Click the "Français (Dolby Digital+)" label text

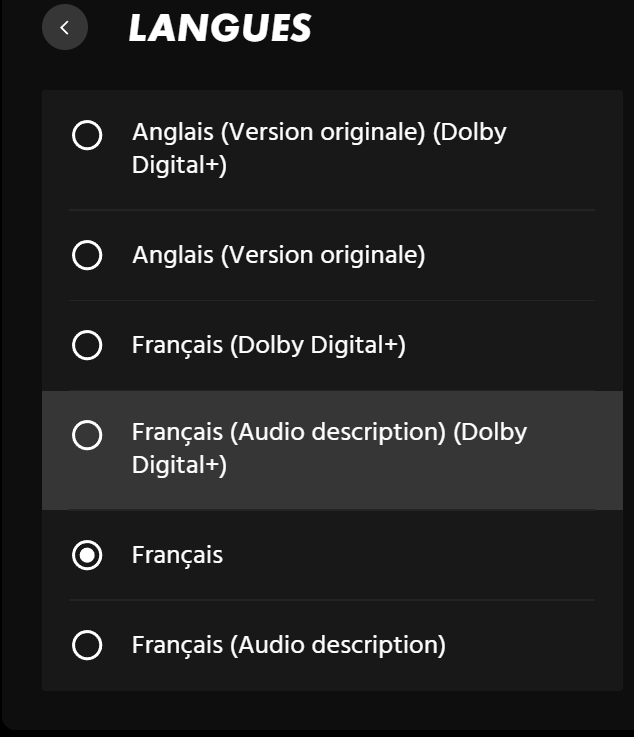(x=268, y=346)
